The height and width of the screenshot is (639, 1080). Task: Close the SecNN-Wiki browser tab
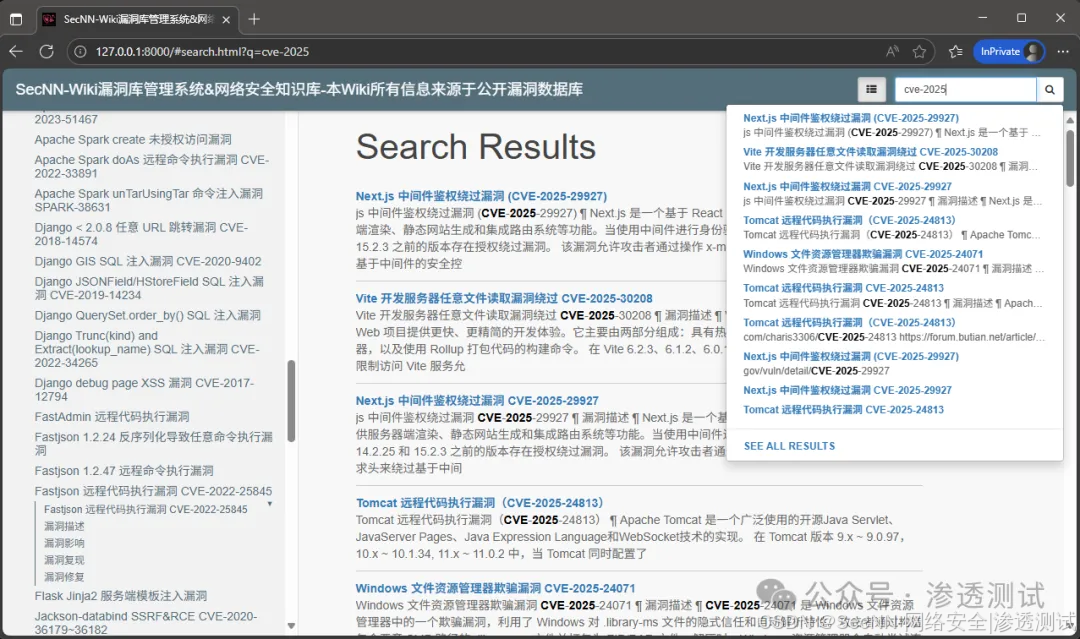tap(226, 20)
